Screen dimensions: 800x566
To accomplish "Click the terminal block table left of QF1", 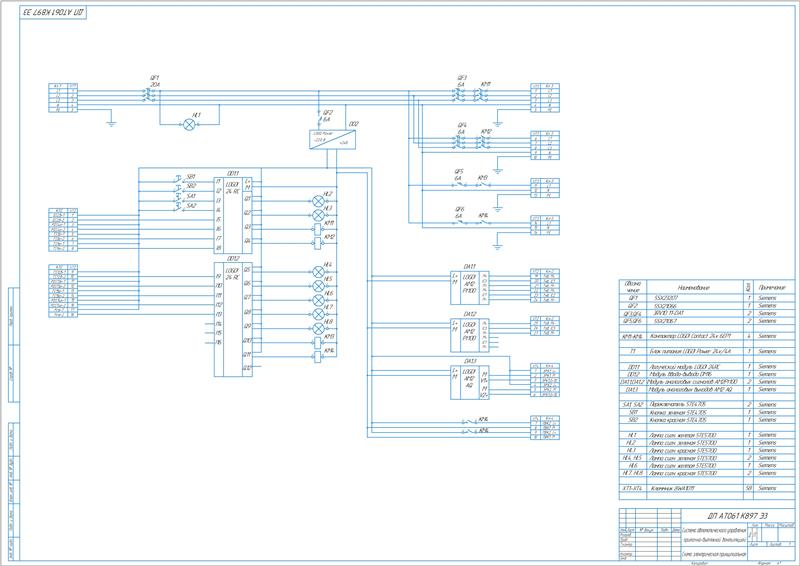I will point(63,97).
